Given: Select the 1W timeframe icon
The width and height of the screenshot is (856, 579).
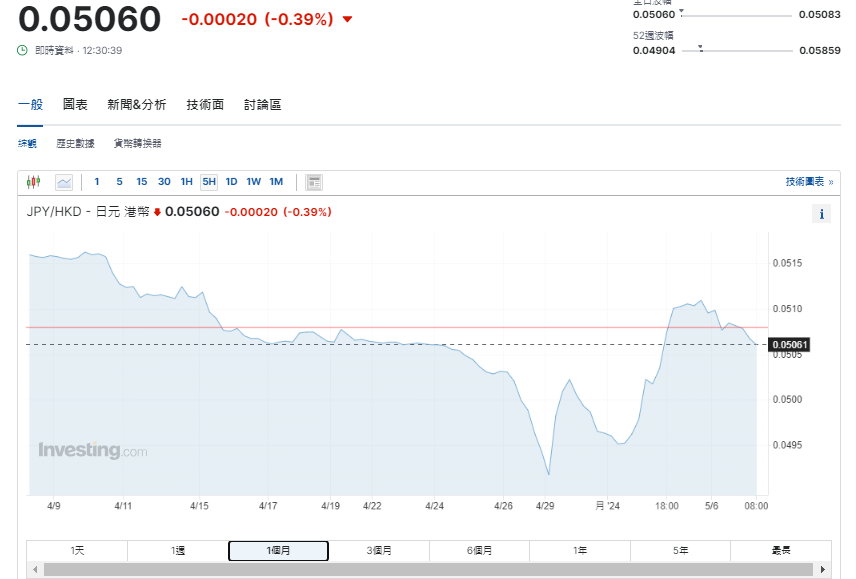Looking at the screenshot, I should pyautogui.click(x=252, y=182).
